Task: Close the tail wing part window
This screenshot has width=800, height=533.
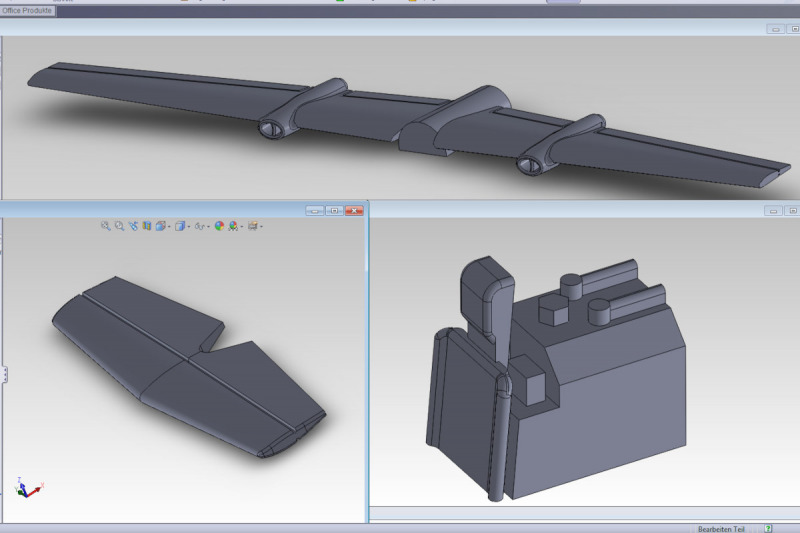Action: [354, 211]
